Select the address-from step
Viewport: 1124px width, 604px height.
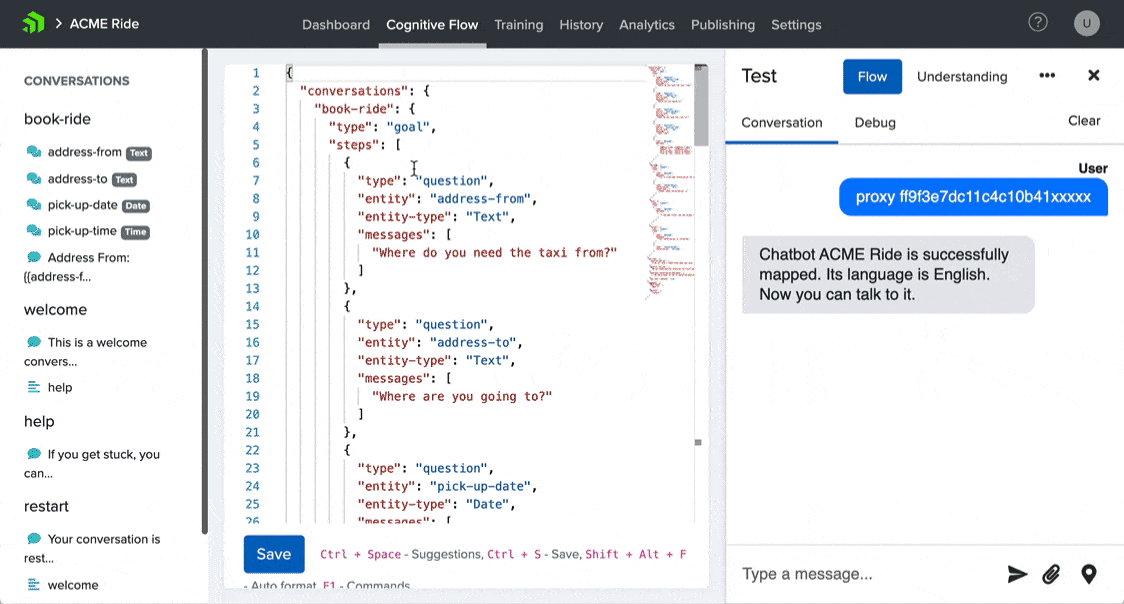click(85, 152)
